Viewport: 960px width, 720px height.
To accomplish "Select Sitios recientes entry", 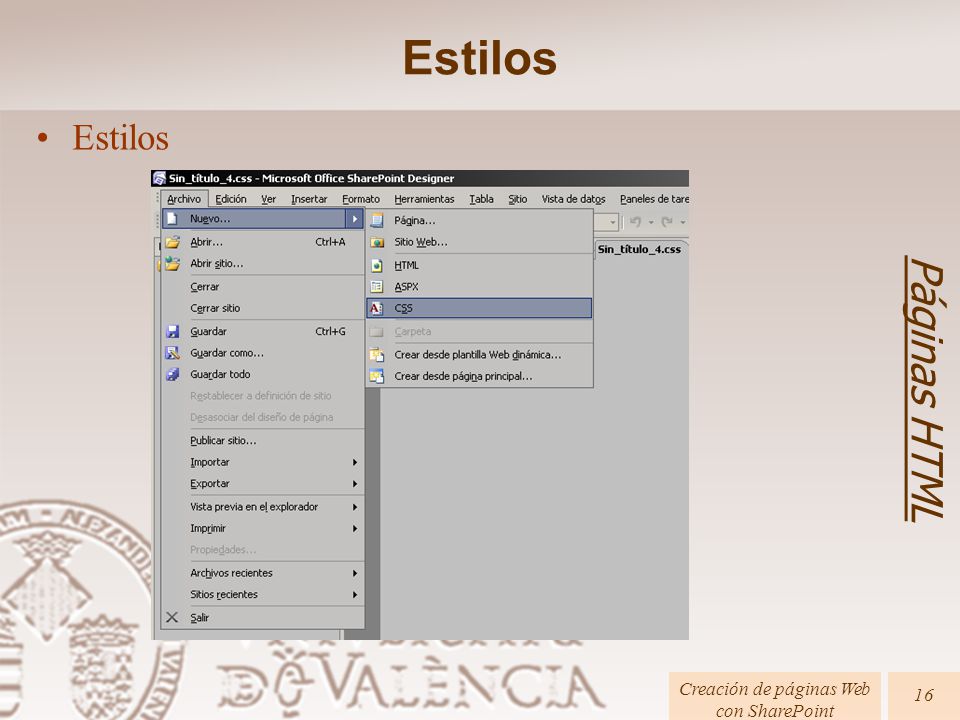I will [263, 594].
